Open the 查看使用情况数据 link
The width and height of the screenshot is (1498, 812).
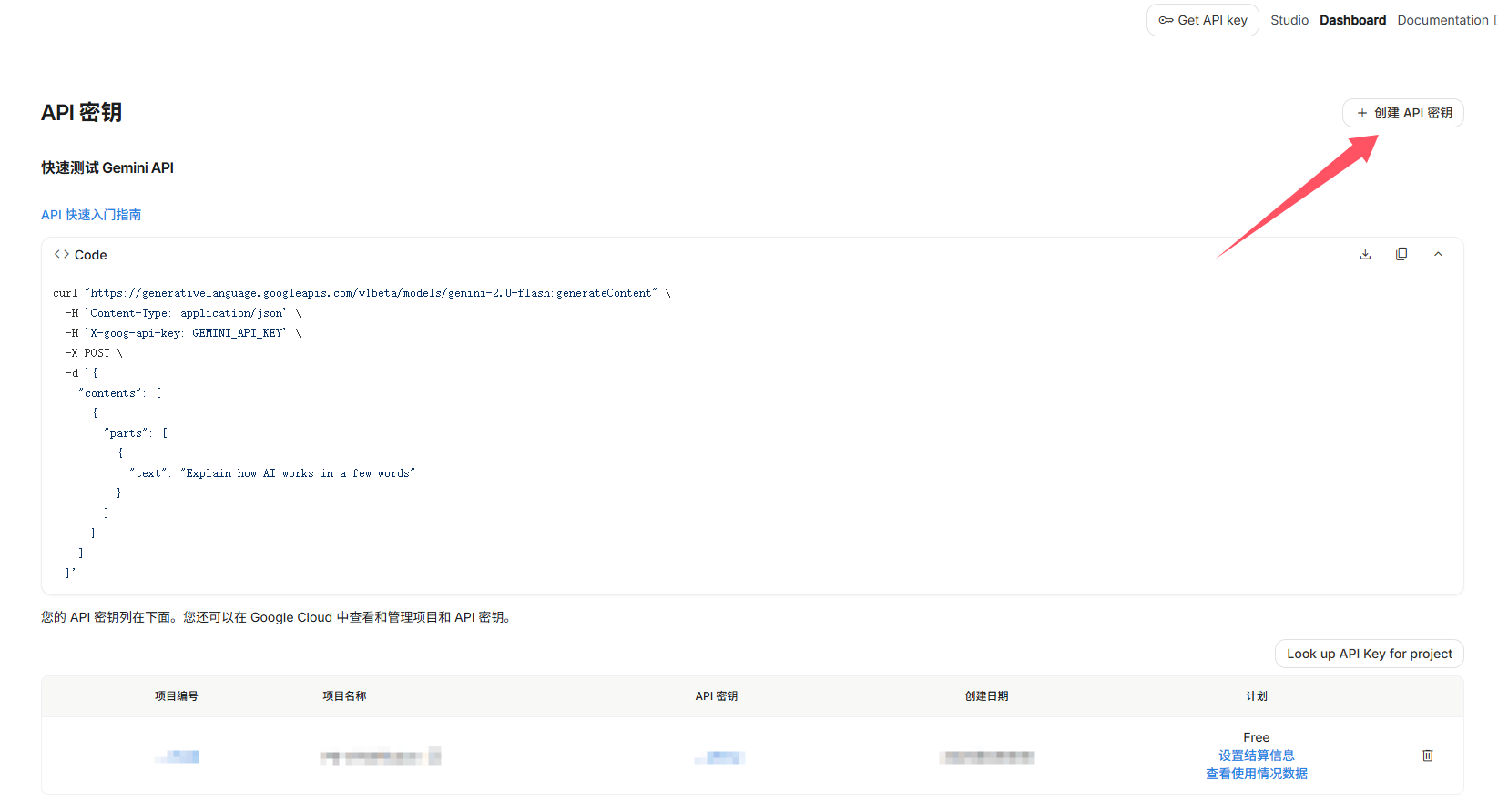pos(1256,774)
